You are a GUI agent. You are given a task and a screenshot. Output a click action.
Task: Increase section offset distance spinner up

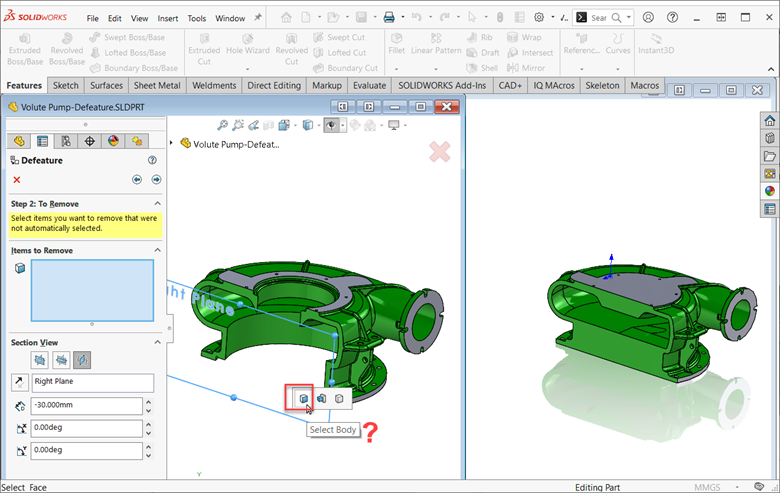pyautogui.click(x=148, y=402)
